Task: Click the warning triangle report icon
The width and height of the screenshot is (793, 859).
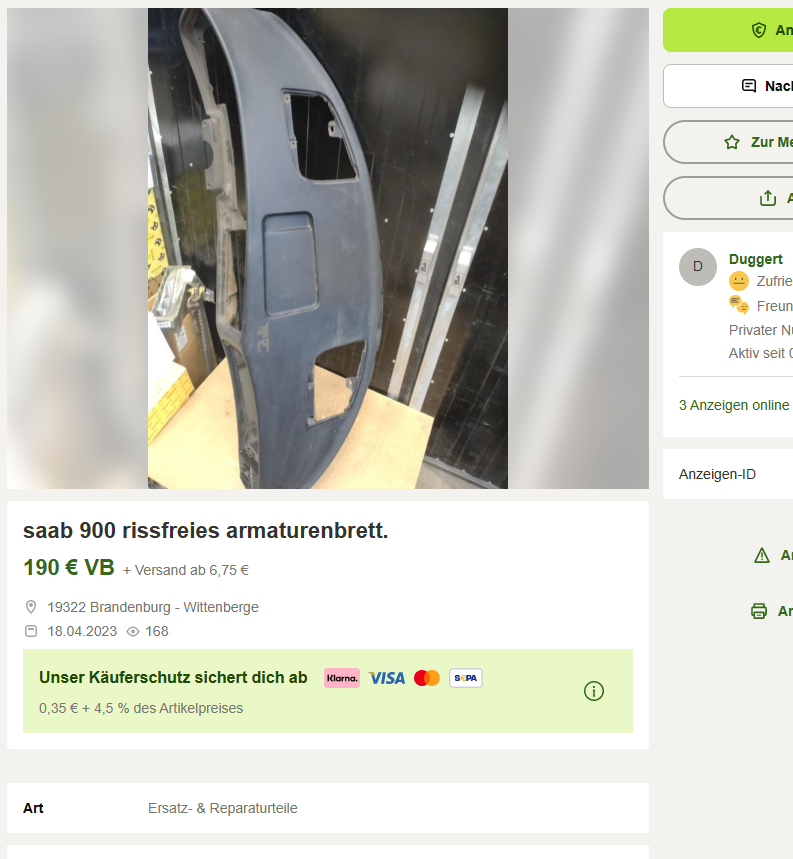Action: 762,556
